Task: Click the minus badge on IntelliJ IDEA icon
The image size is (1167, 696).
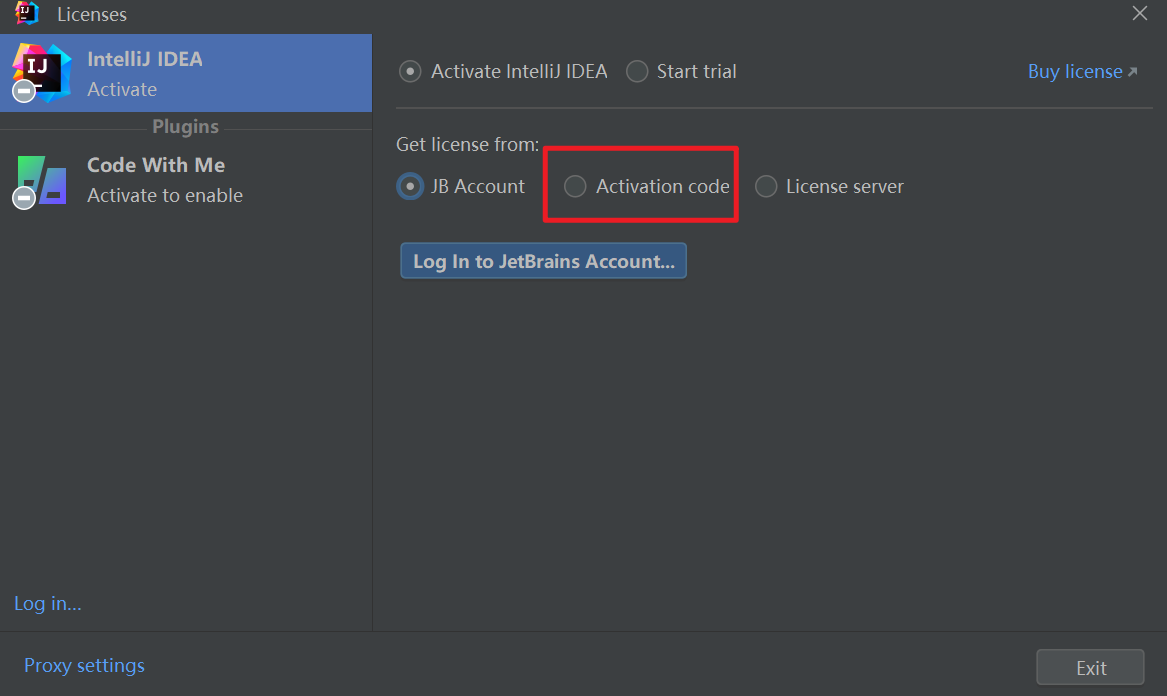Action: [x=24, y=92]
